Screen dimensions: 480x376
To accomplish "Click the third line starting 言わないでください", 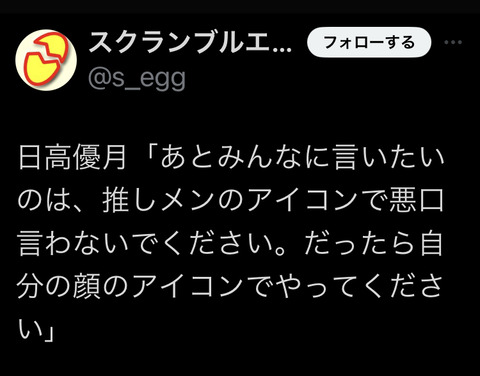I will [151, 243].
